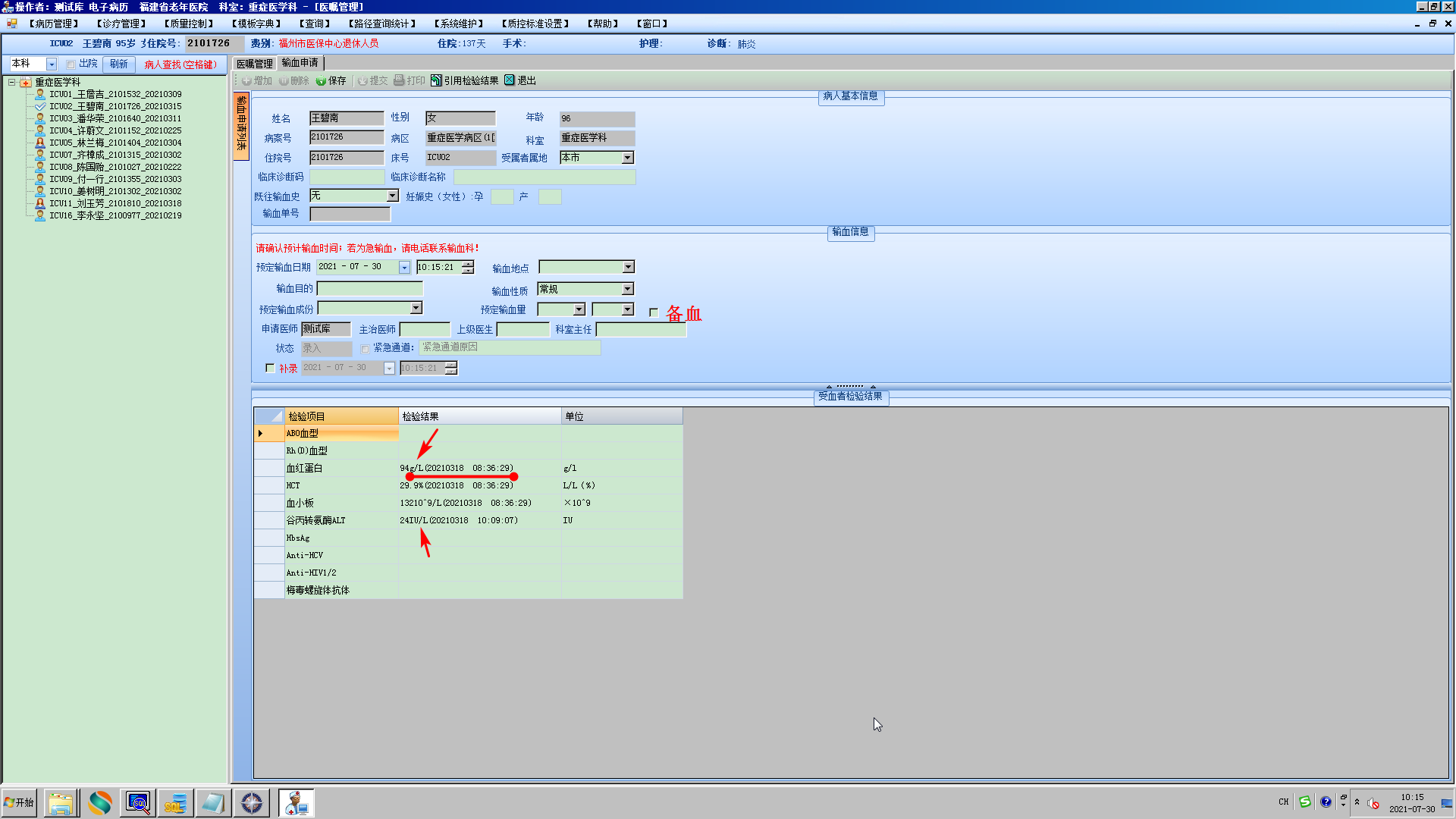This screenshot has height=819, width=1456.
Task: Click the 病人查找(空格键) link
Action: click(180, 64)
